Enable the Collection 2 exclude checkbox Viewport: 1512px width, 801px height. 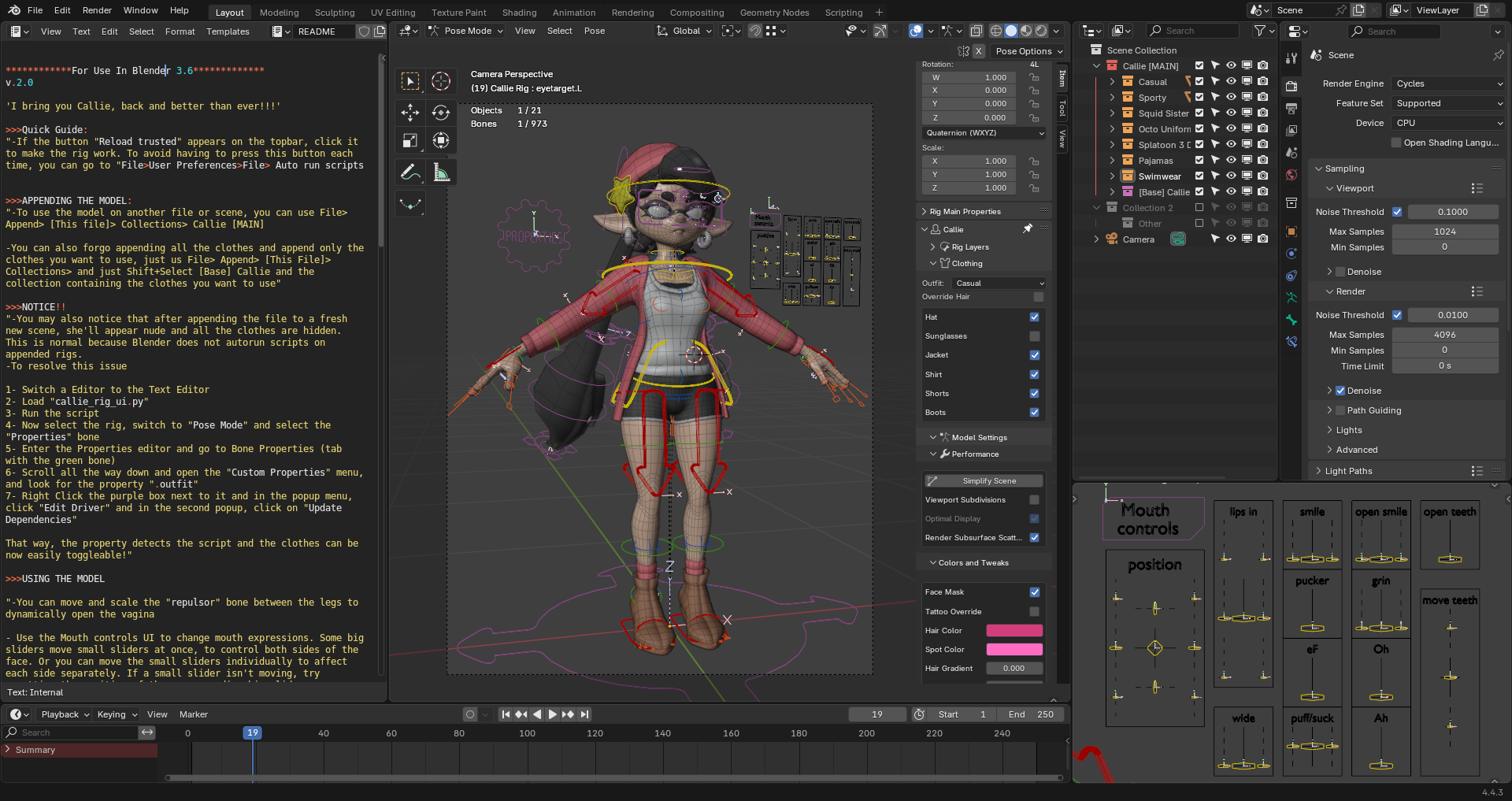click(1199, 207)
